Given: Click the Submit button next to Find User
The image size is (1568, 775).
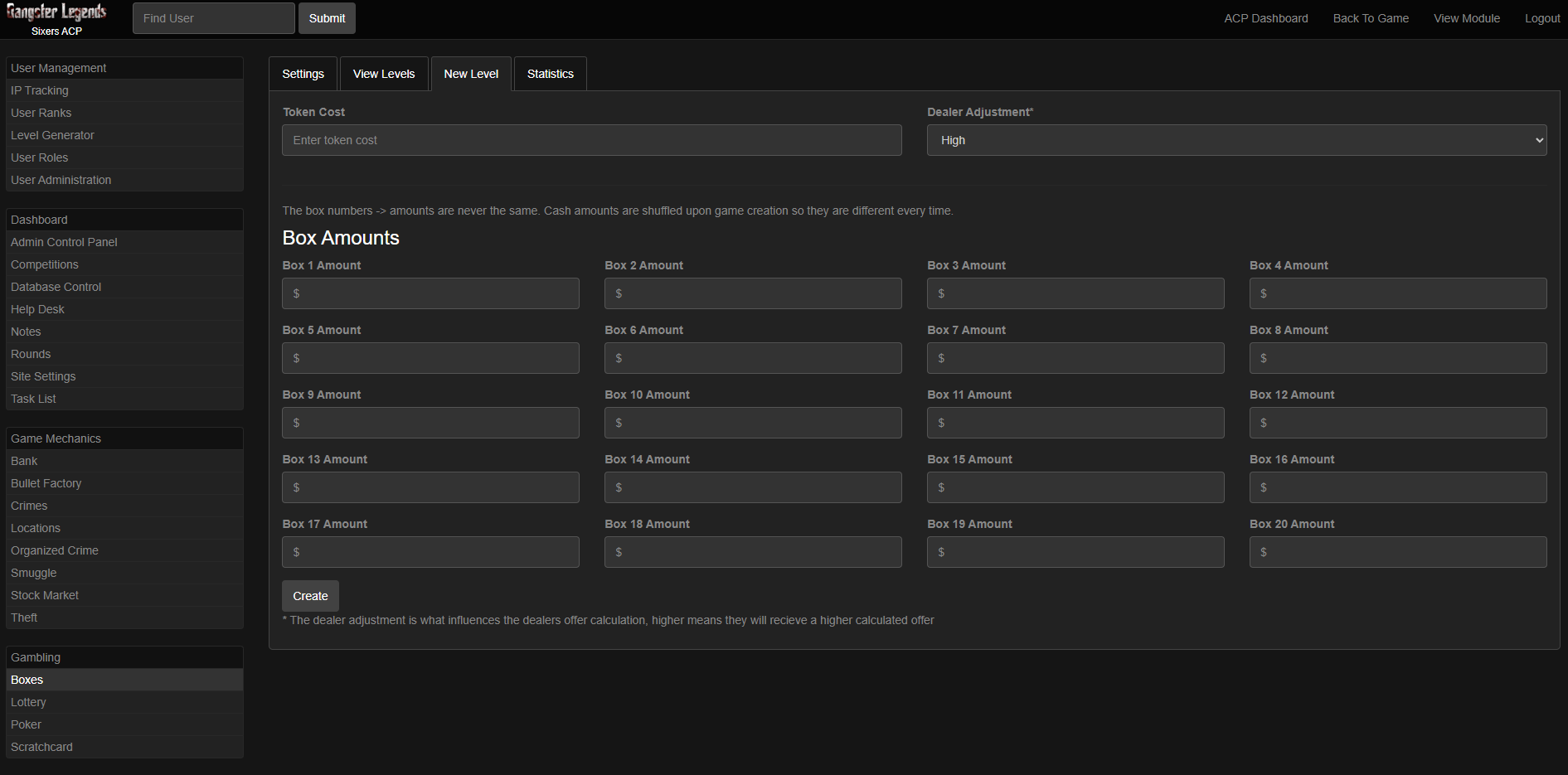Looking at the screenshot, I should [x=327, y=18].
